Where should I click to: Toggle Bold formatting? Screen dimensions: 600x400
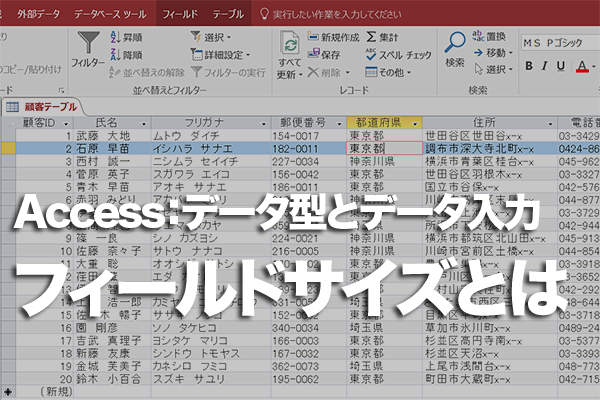click(x=529, y=66)
